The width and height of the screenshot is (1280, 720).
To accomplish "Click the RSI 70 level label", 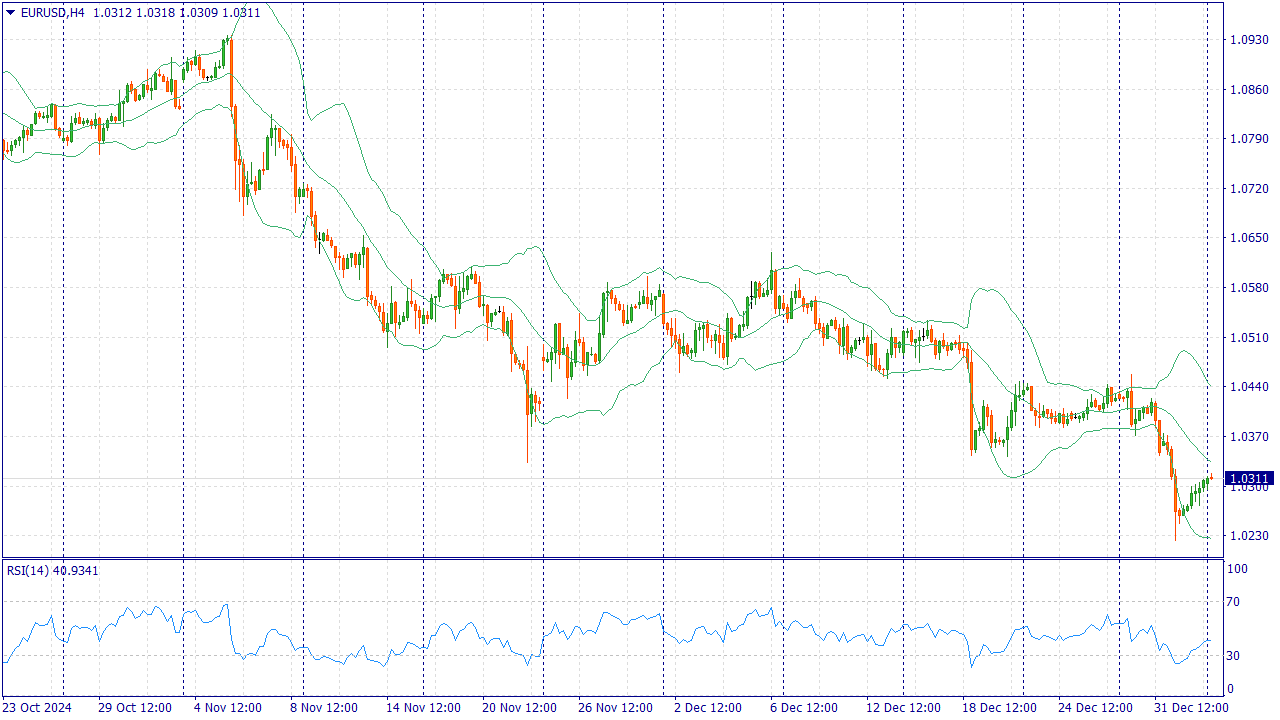I will point(1234,602).
